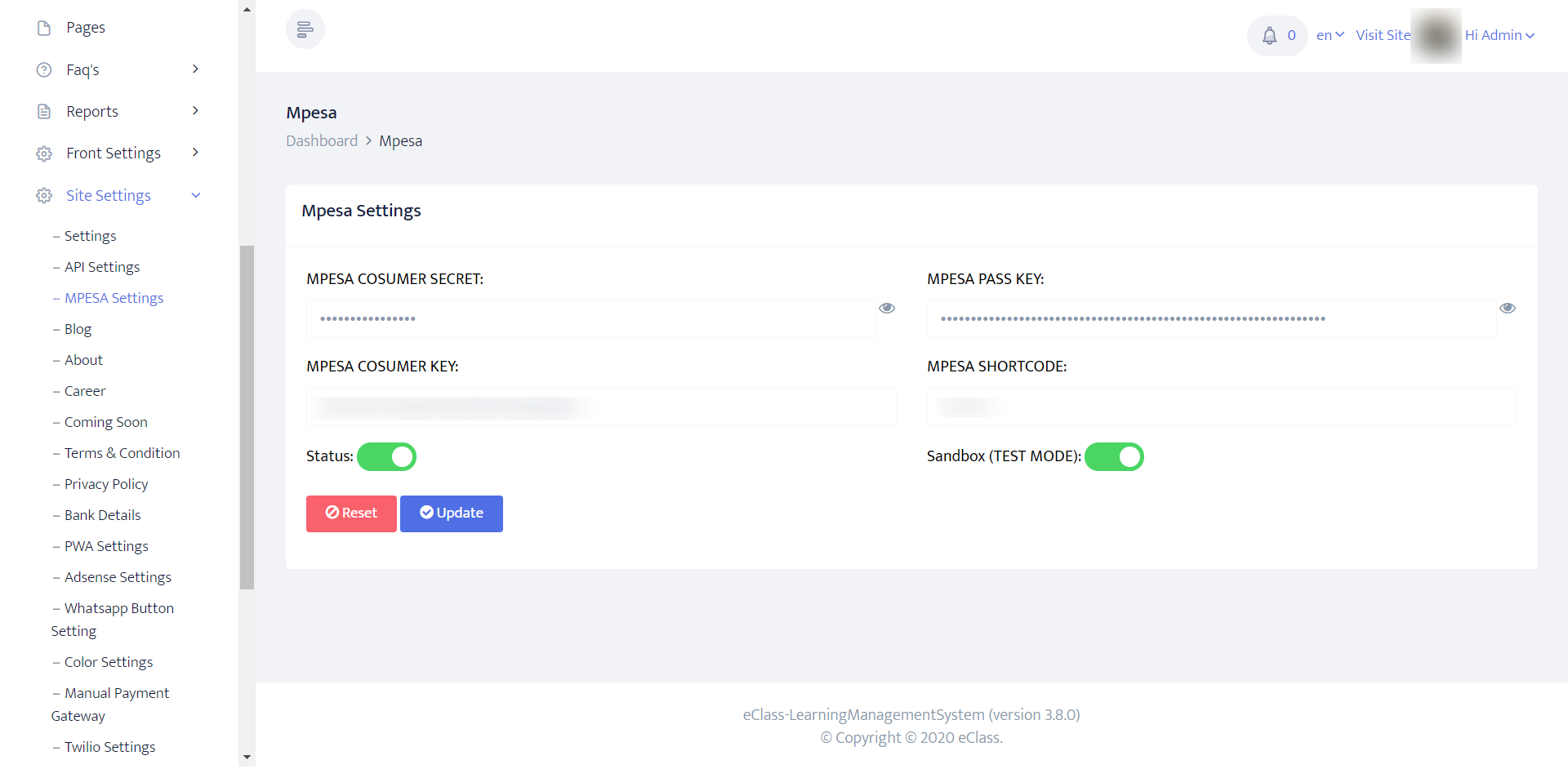Expand the Hi Admin user menu
Viewport: 1568px width, 769px height.
point(1499,36)
